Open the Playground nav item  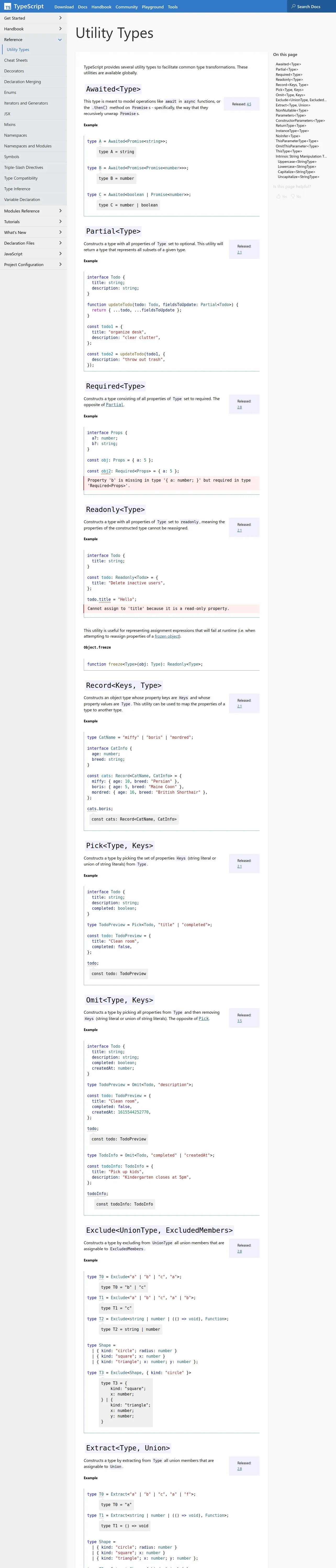pos(153,7)
